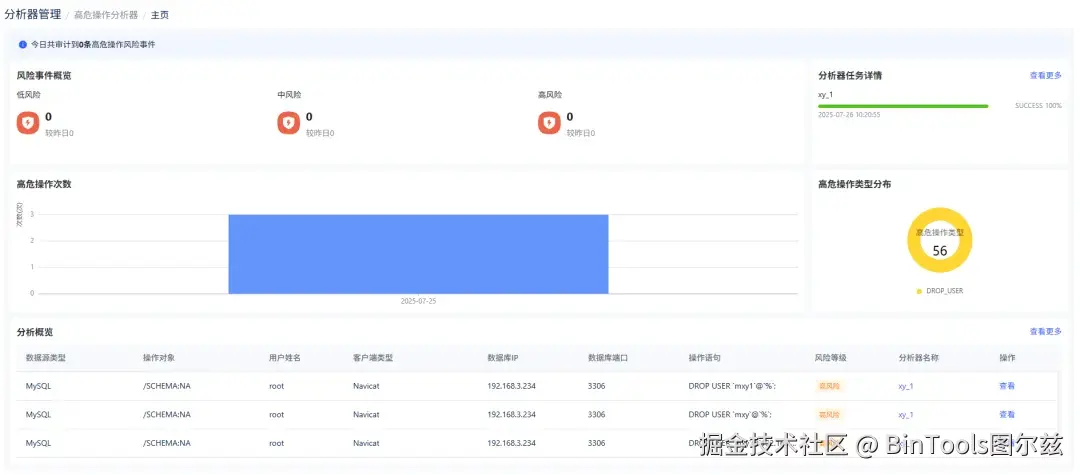The height and width of the screenshot is (475, 1080).
Task: Click the timestamp 2025-07-26 10:20:55
Action: coord(849,115)
